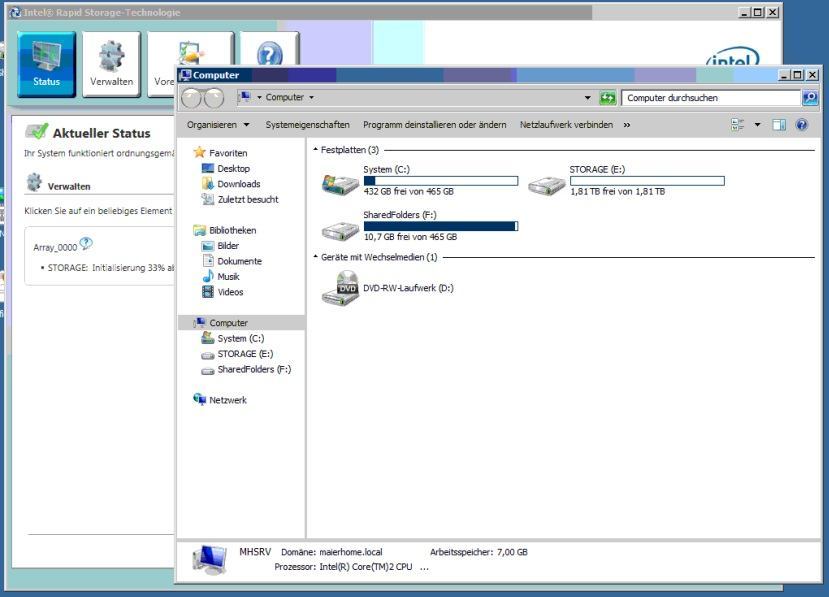Click the STORAGE Initialisierung 33% status line
Screen dimensions: 829x597
tap(110, 268)
